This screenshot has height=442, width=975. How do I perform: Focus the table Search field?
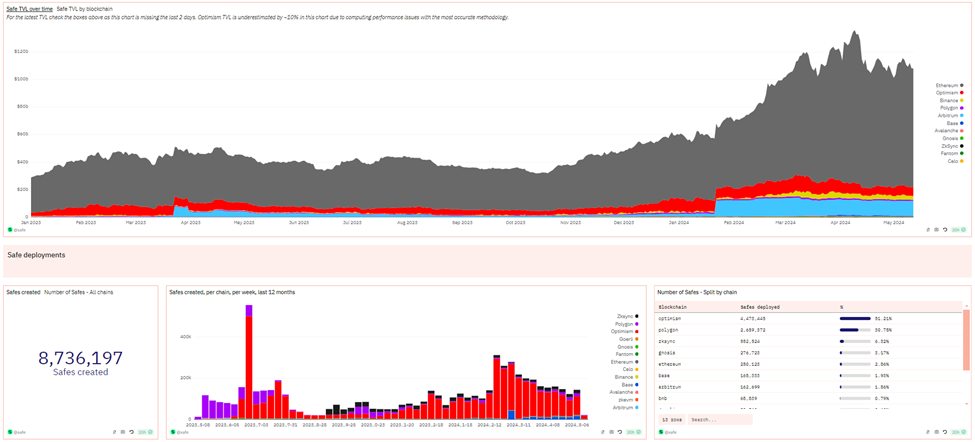pos(719,420)
